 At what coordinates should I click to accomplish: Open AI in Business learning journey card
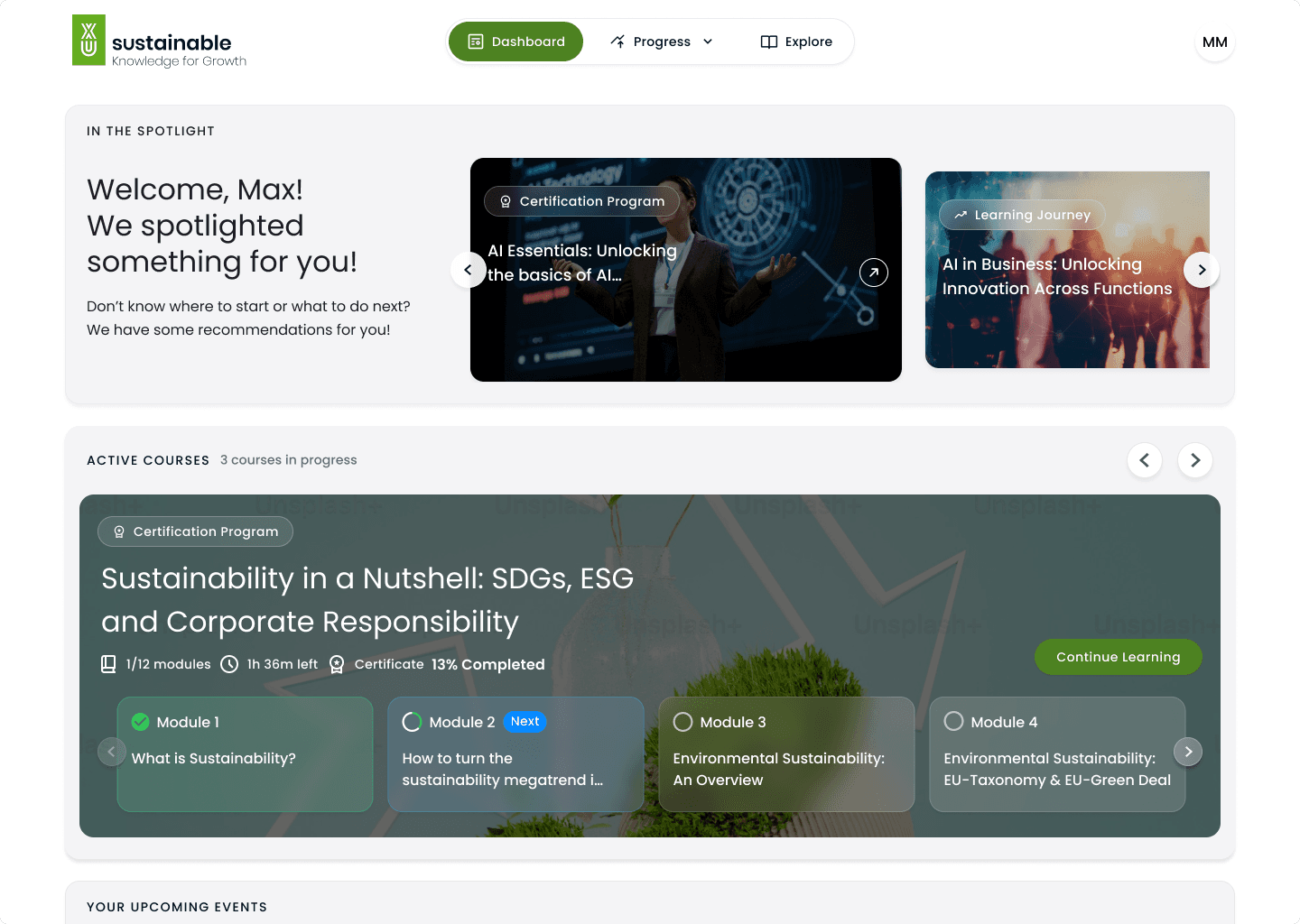tap(1067, 270)
